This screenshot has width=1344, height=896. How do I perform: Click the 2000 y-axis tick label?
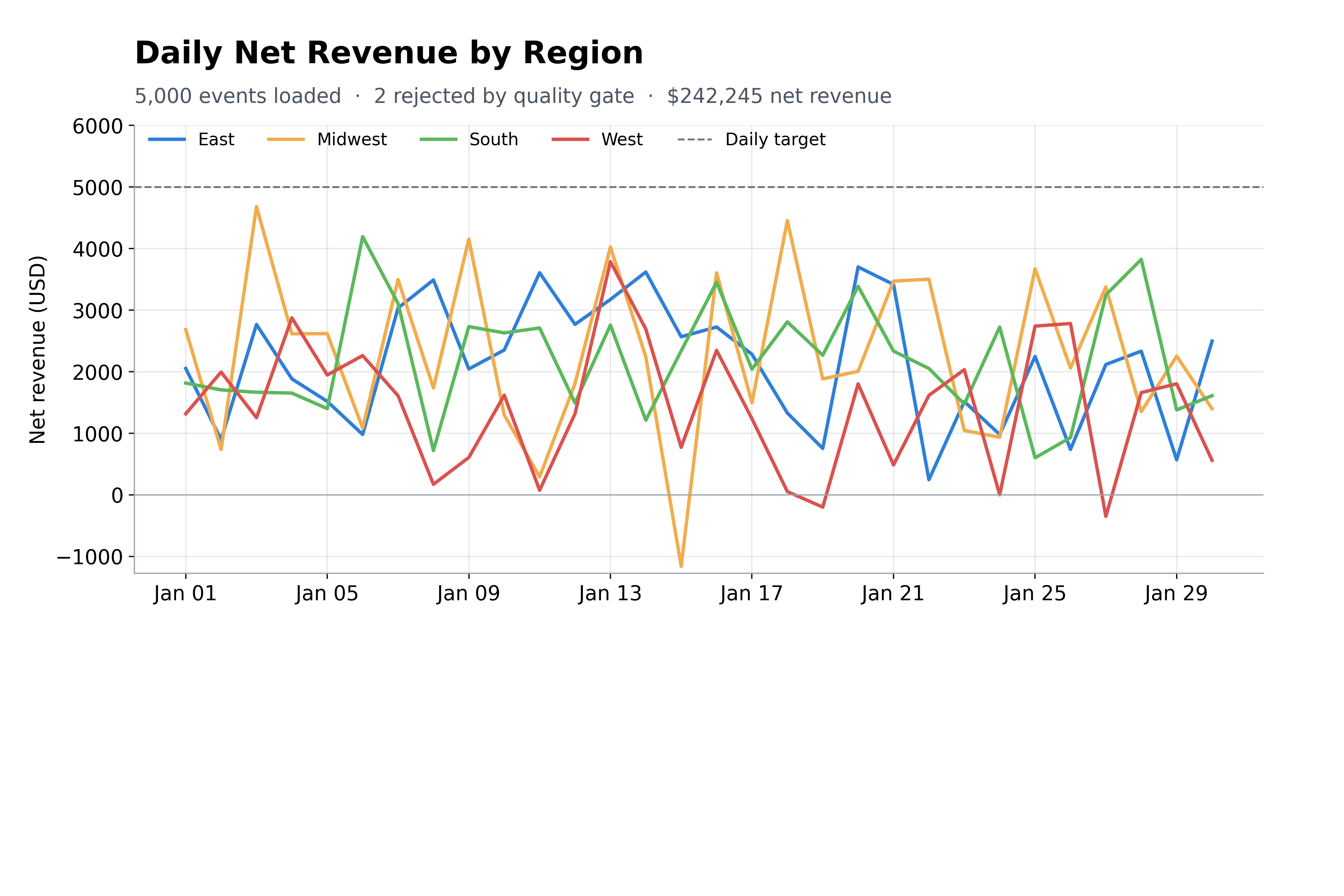[x=98, y=372]
